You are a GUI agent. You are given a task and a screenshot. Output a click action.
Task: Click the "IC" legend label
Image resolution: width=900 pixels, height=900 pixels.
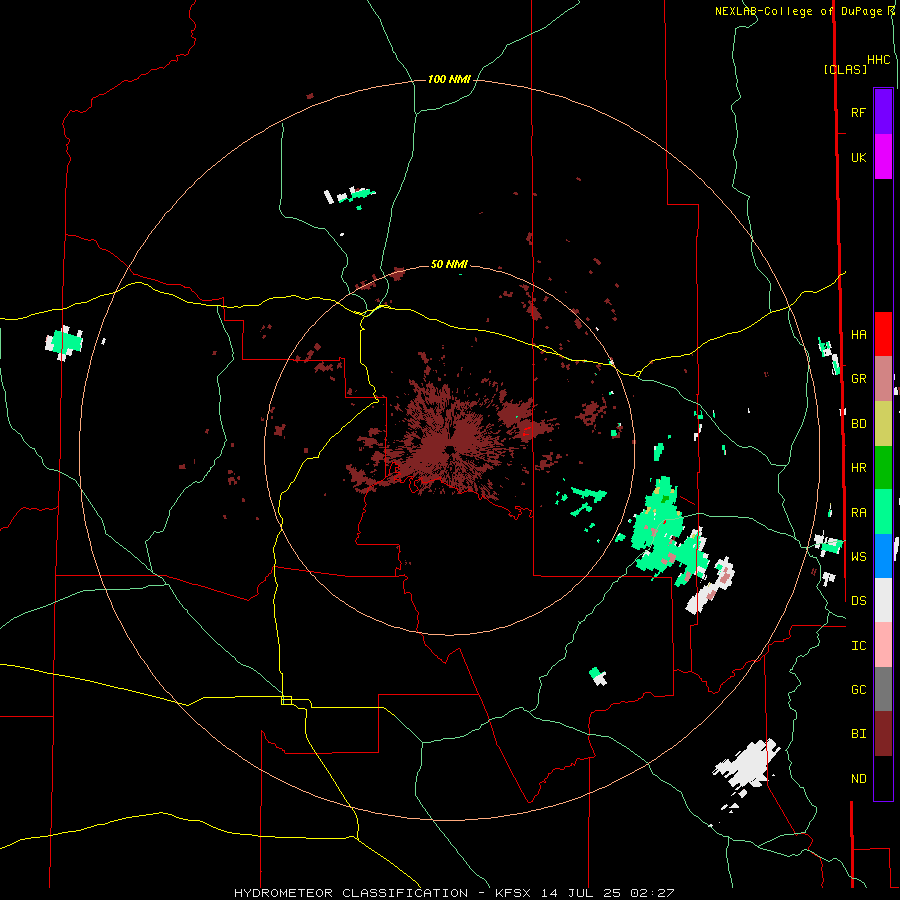(858, 646)
